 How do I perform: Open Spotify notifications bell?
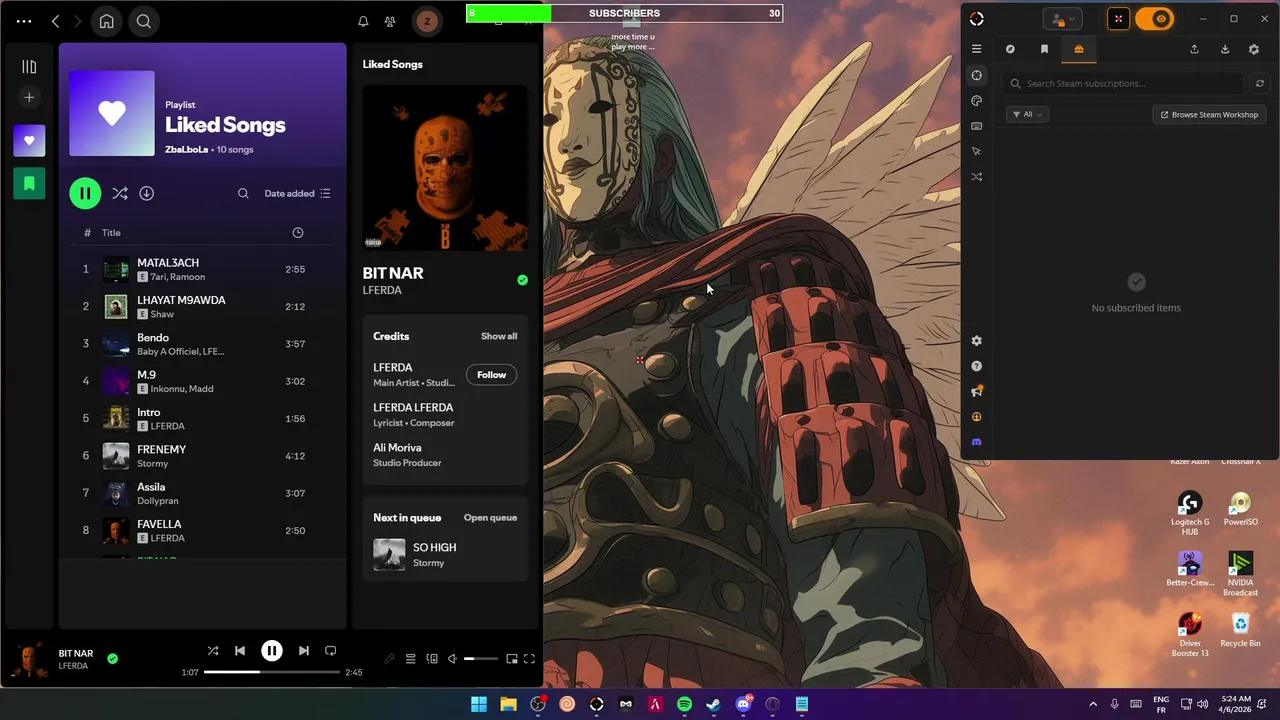click(x=363, y=21)
